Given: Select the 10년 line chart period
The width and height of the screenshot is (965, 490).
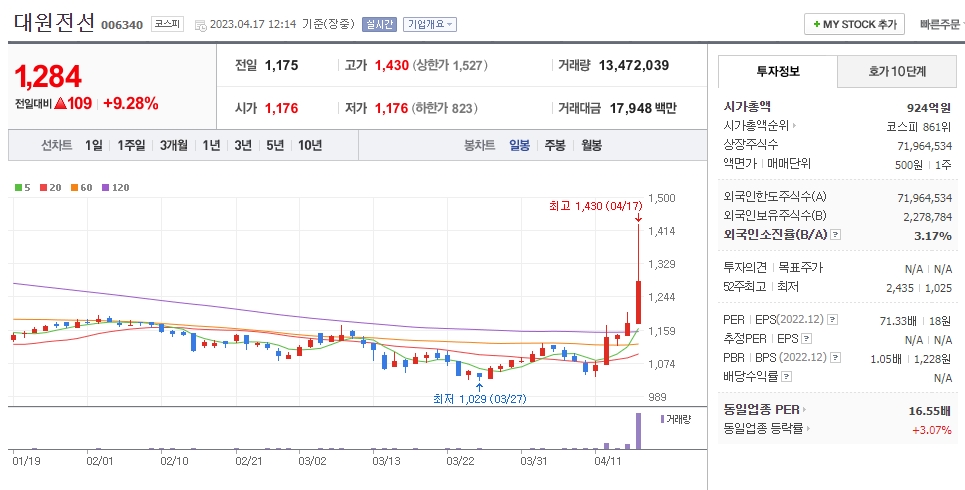Looking at the screenshot, I should pos(310,145).
